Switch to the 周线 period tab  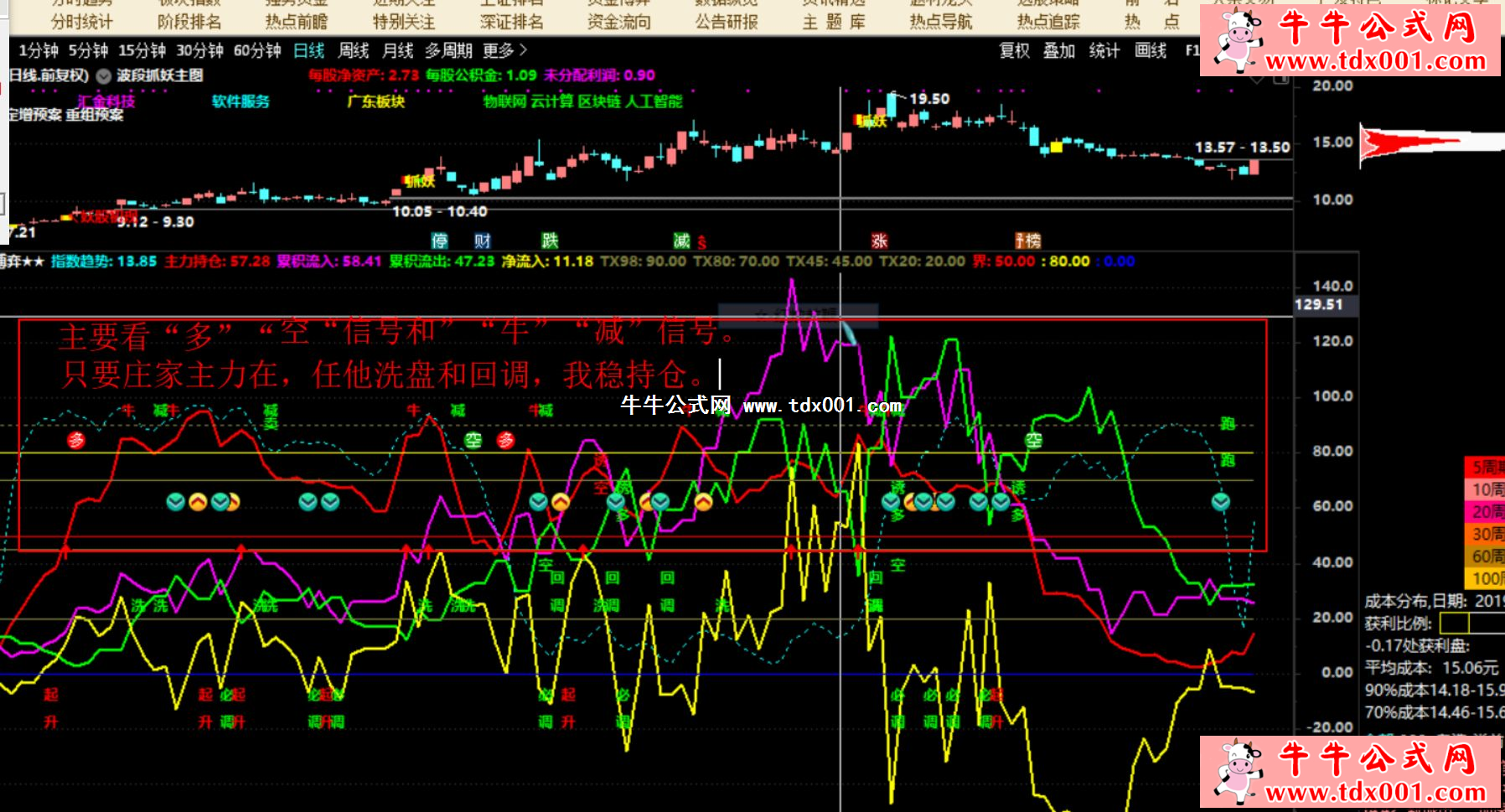coord(354,51)
